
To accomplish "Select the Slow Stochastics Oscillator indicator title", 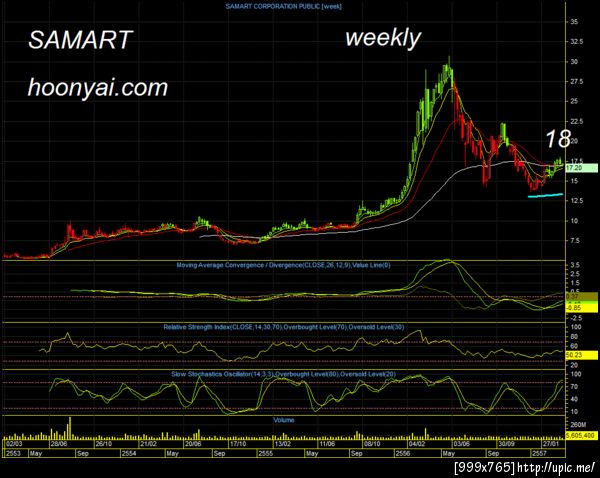I will click(x=284, y=374).
